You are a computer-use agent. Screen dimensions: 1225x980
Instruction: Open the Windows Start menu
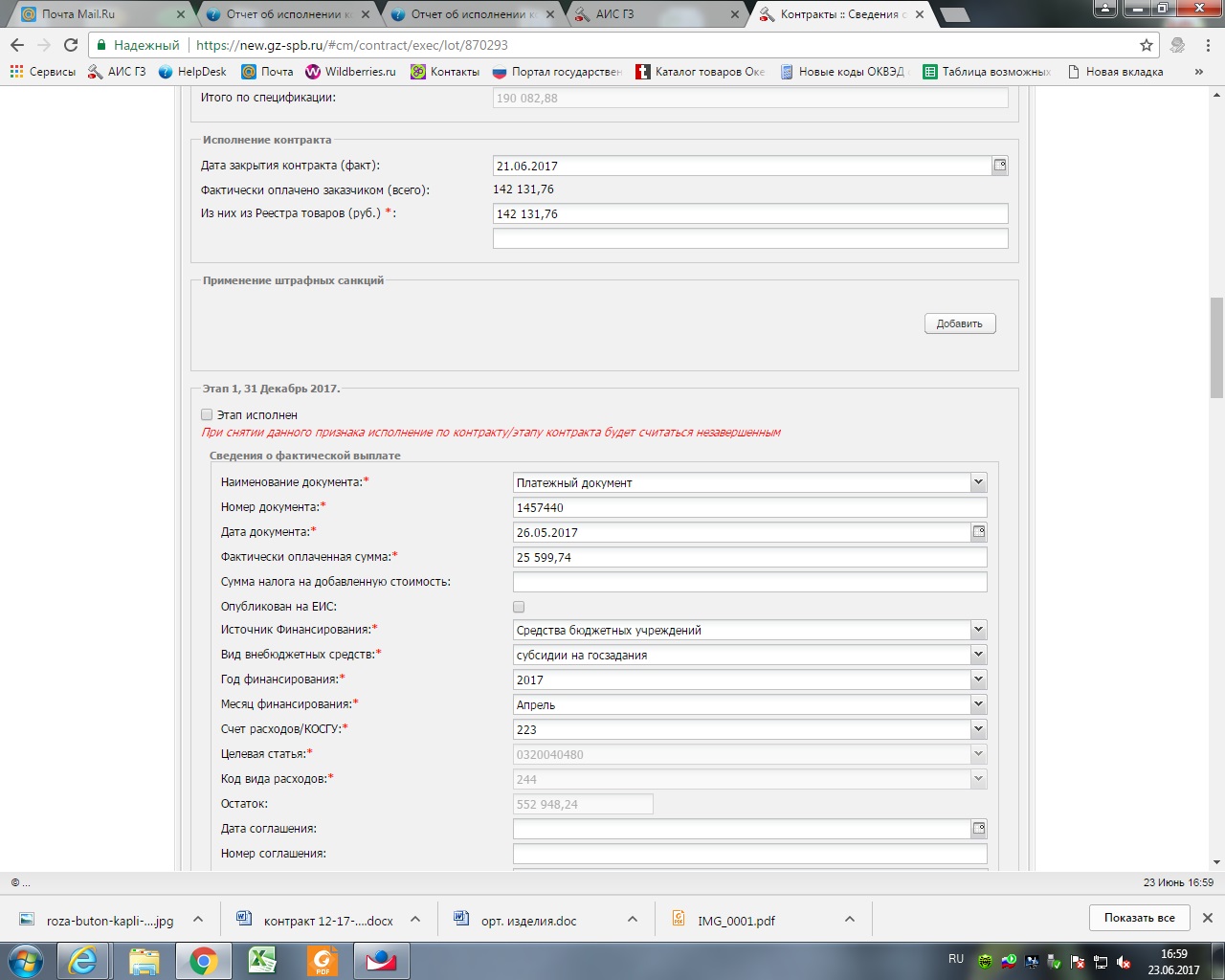pos(27,960)
